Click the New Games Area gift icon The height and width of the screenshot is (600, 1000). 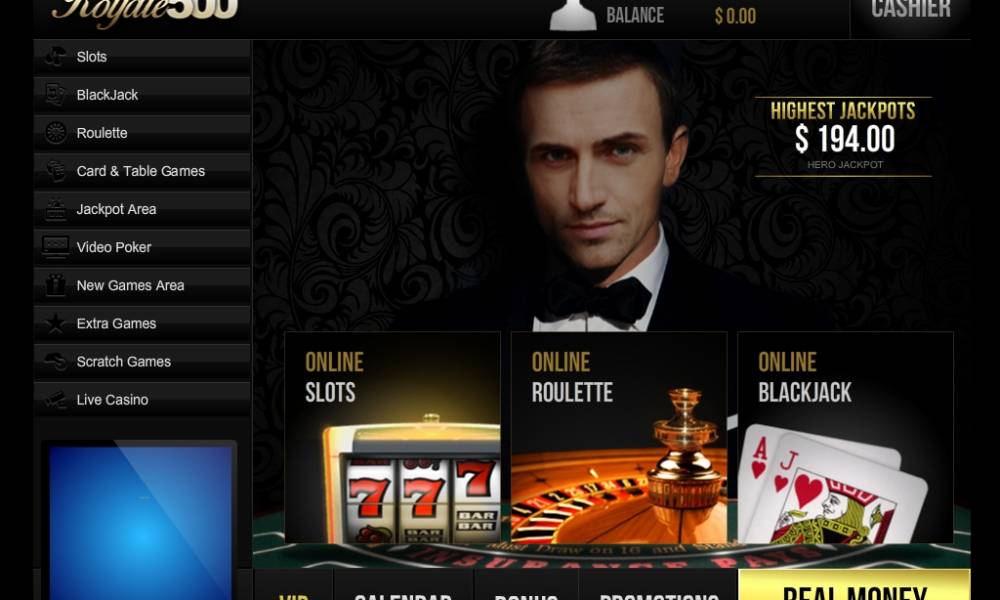pyautogui.click(x=55, y=285)
